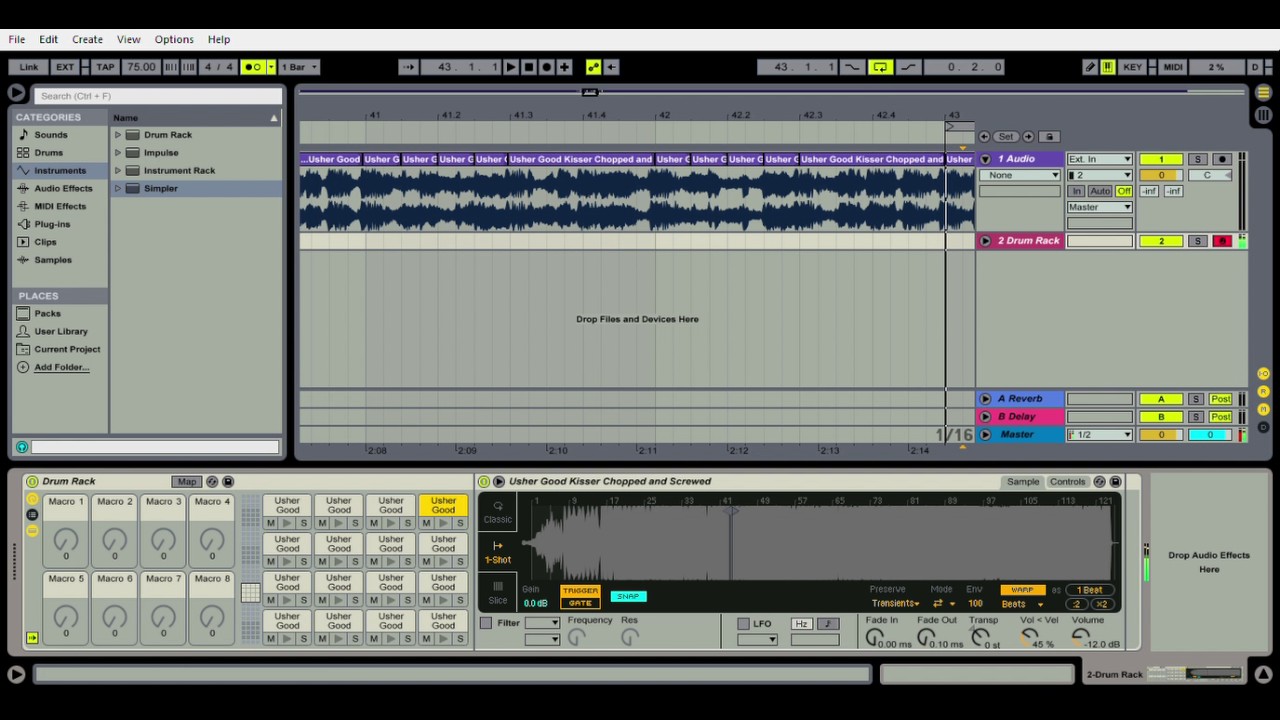1280x720 pixels.
Task: Unfold the 1 Audio track triangle
Action: [985, 159]
